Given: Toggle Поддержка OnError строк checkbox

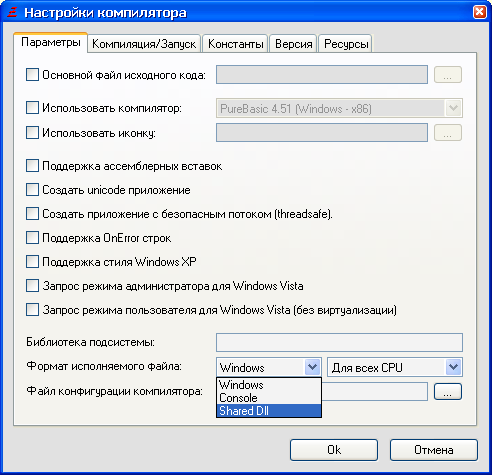Looking at the screenshot, I should tap(32, 238).
